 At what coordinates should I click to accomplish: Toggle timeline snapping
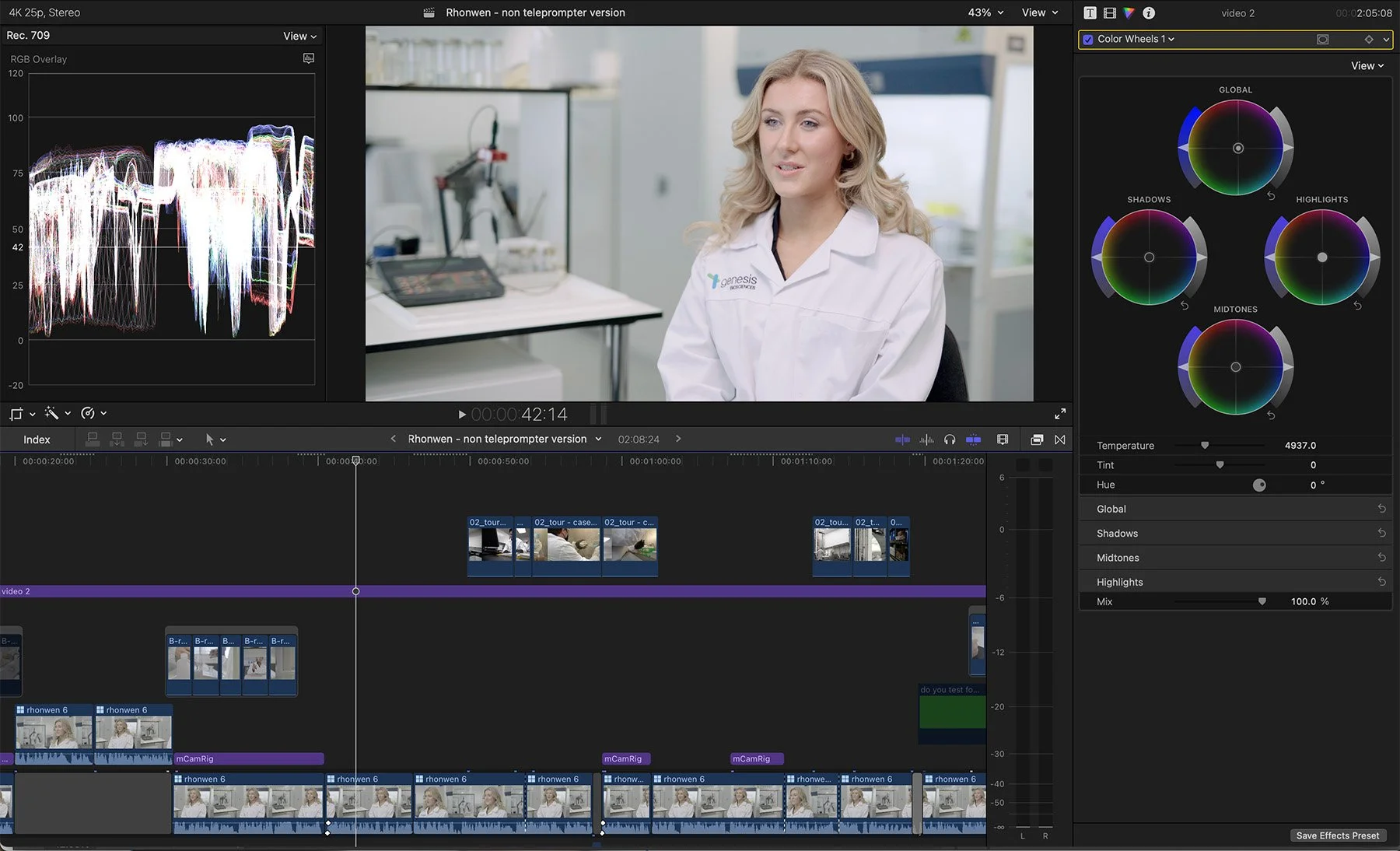973,440
